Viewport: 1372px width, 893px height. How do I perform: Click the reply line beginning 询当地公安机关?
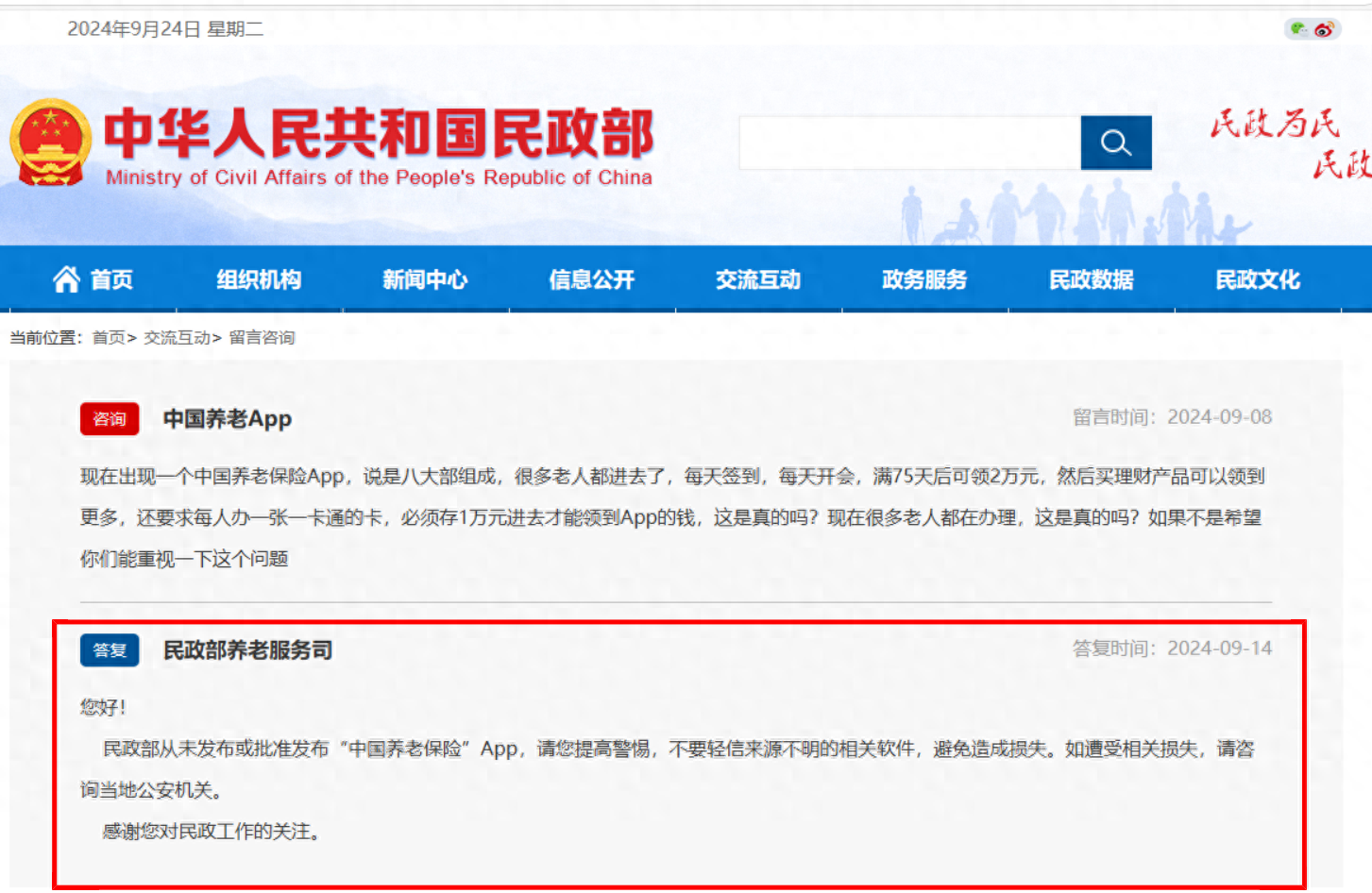(x=152, y=790)
